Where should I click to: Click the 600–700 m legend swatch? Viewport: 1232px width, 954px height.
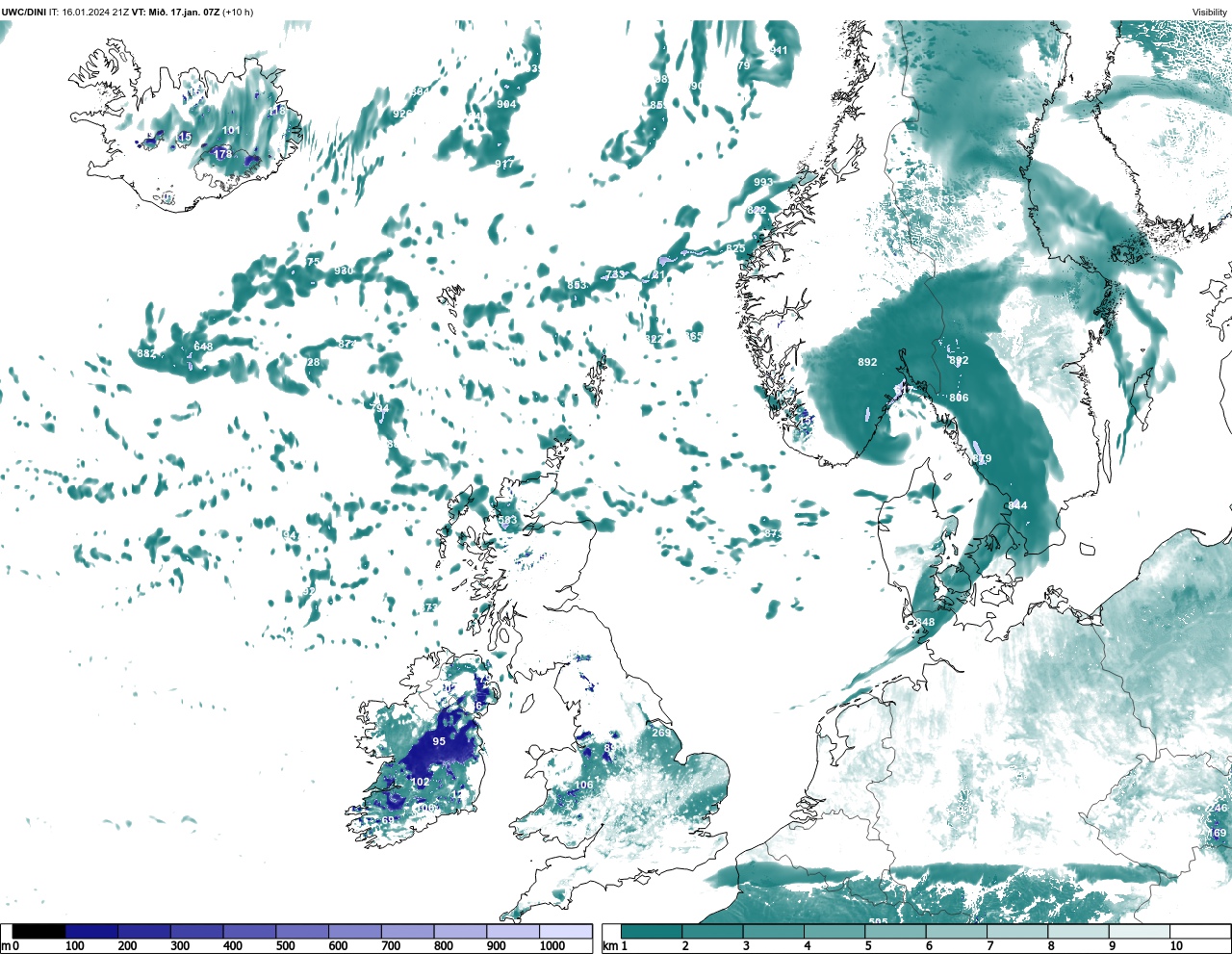[x=354, y=932]
